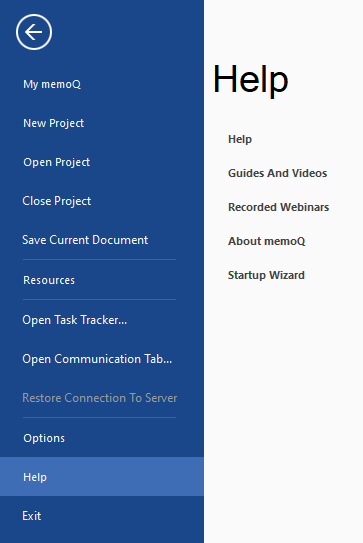Click the back arrow icon
The width and height of the screenshot is (363, 543).
pos(34,32)
